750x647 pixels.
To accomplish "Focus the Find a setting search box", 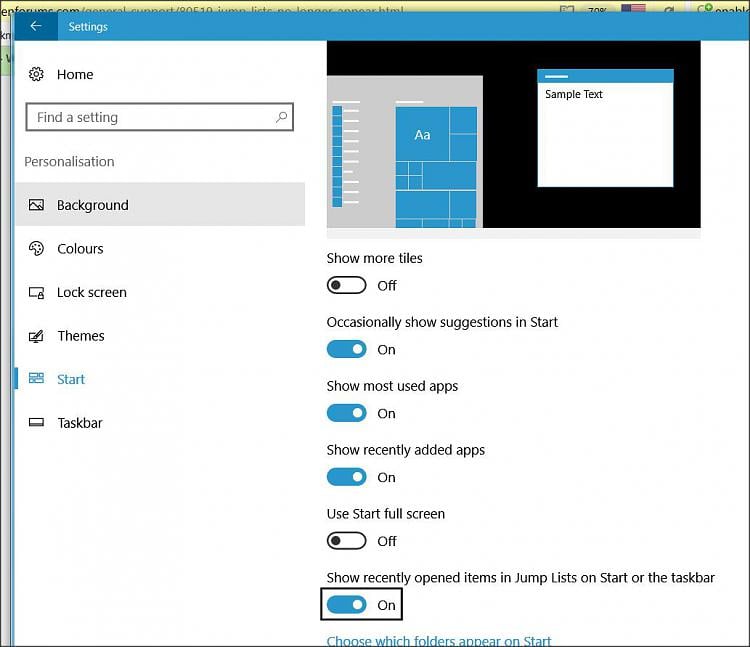I will point(160,117).
